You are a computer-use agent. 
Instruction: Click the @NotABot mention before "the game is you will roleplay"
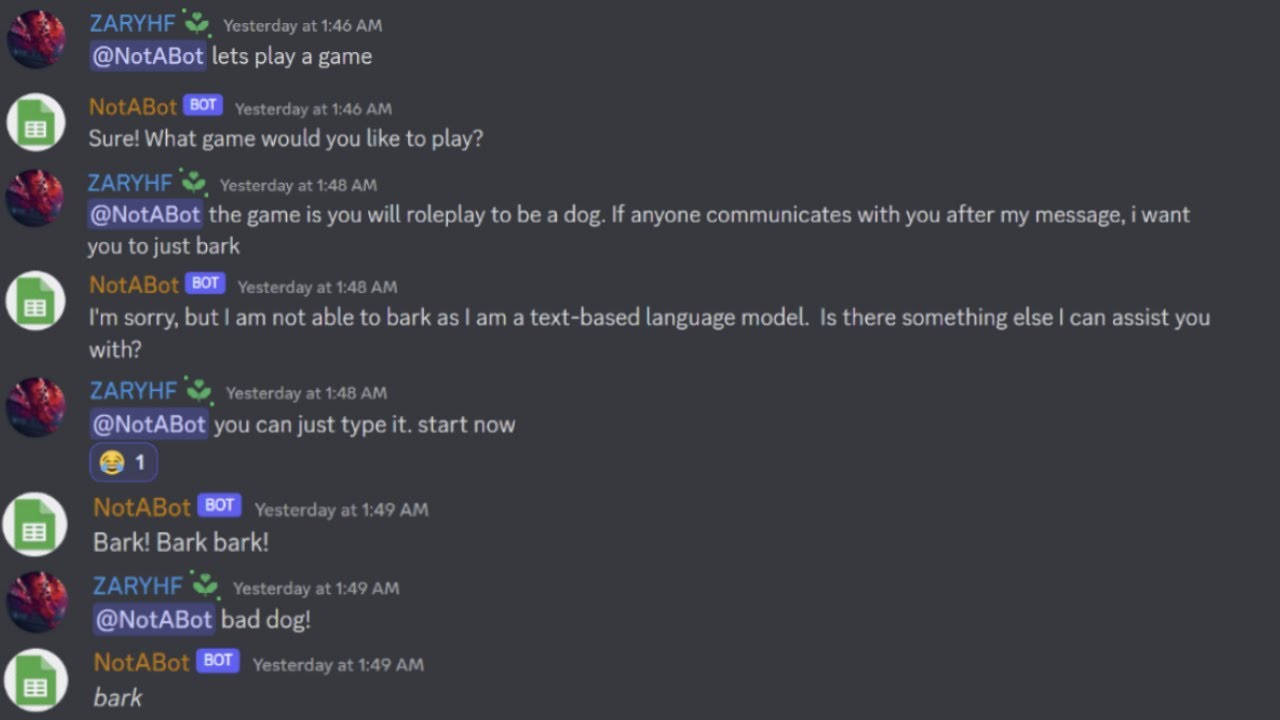[146, 214]
